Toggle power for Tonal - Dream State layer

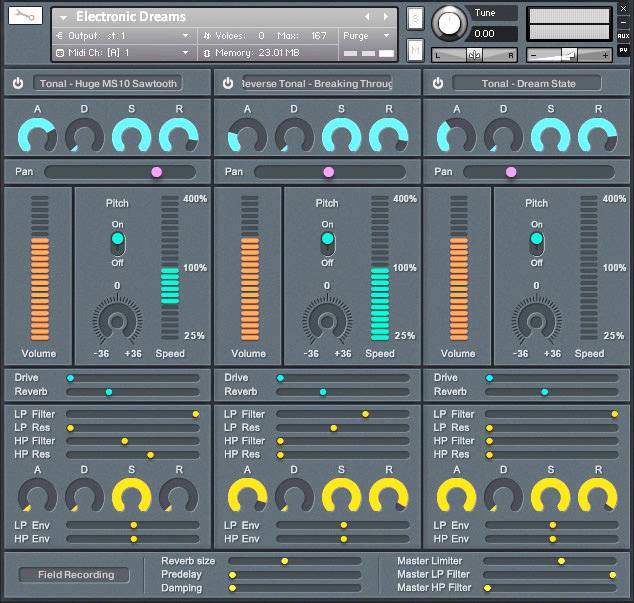[437, 83]
